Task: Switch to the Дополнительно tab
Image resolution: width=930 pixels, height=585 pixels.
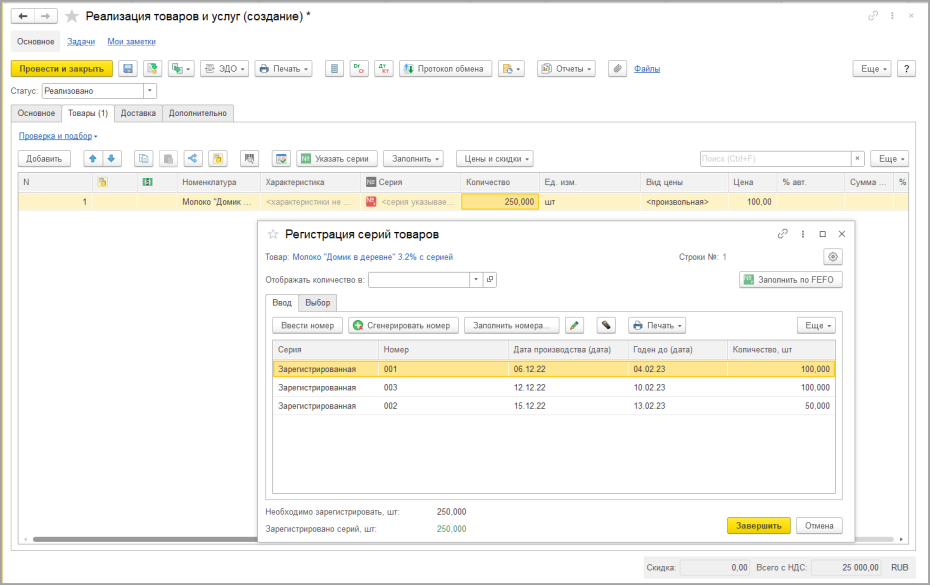Action: pyautogui.click(x=198, y=113)
